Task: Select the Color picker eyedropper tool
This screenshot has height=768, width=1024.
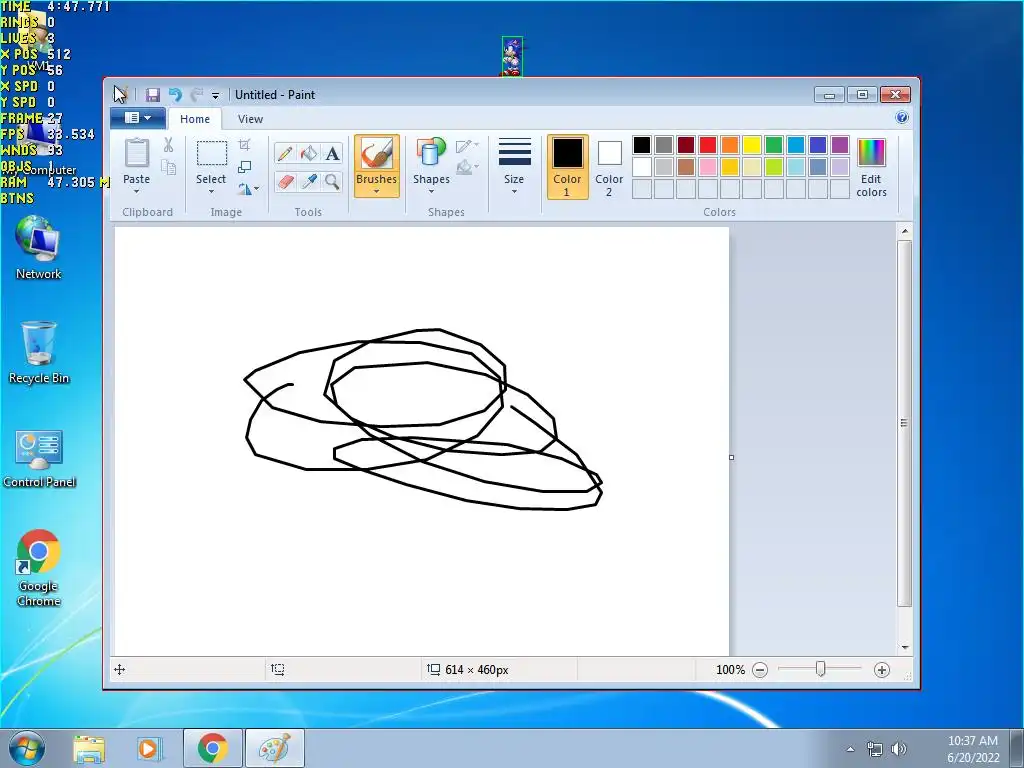Action: pos(308,181)
